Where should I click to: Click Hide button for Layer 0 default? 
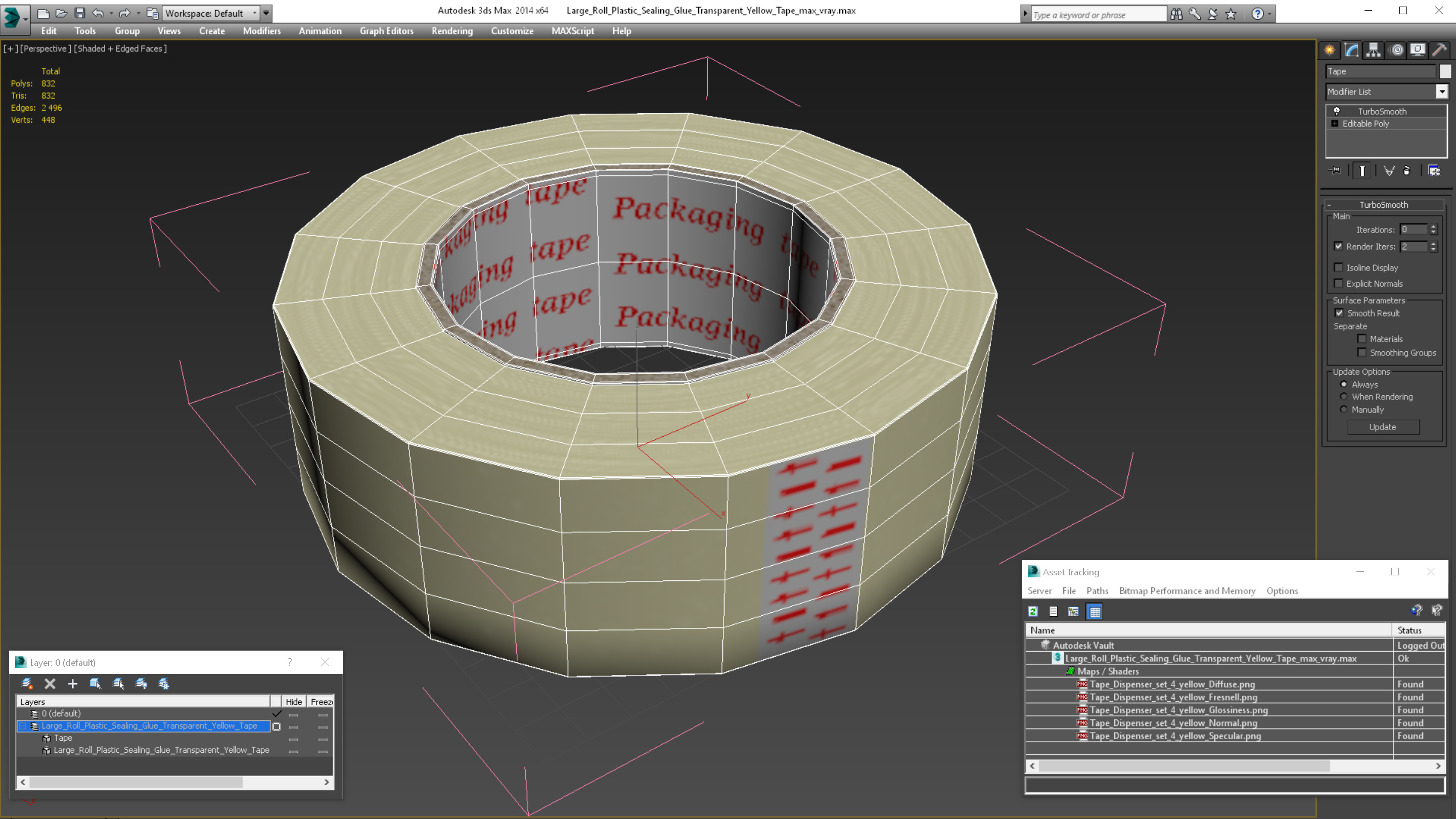point(294,713)
